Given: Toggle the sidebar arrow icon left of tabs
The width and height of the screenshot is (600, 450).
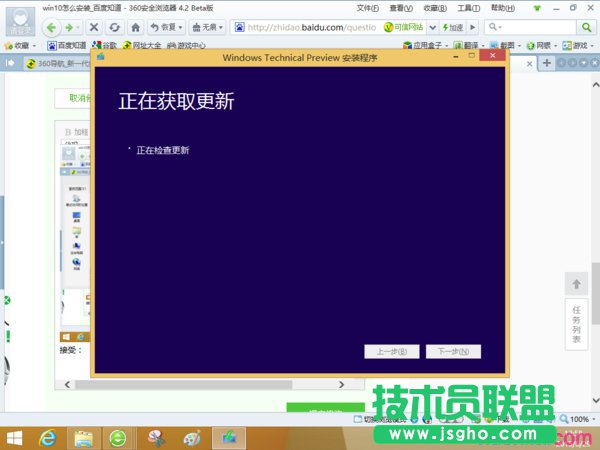Looking at the screenshot, I should click(x=10, y=63).
